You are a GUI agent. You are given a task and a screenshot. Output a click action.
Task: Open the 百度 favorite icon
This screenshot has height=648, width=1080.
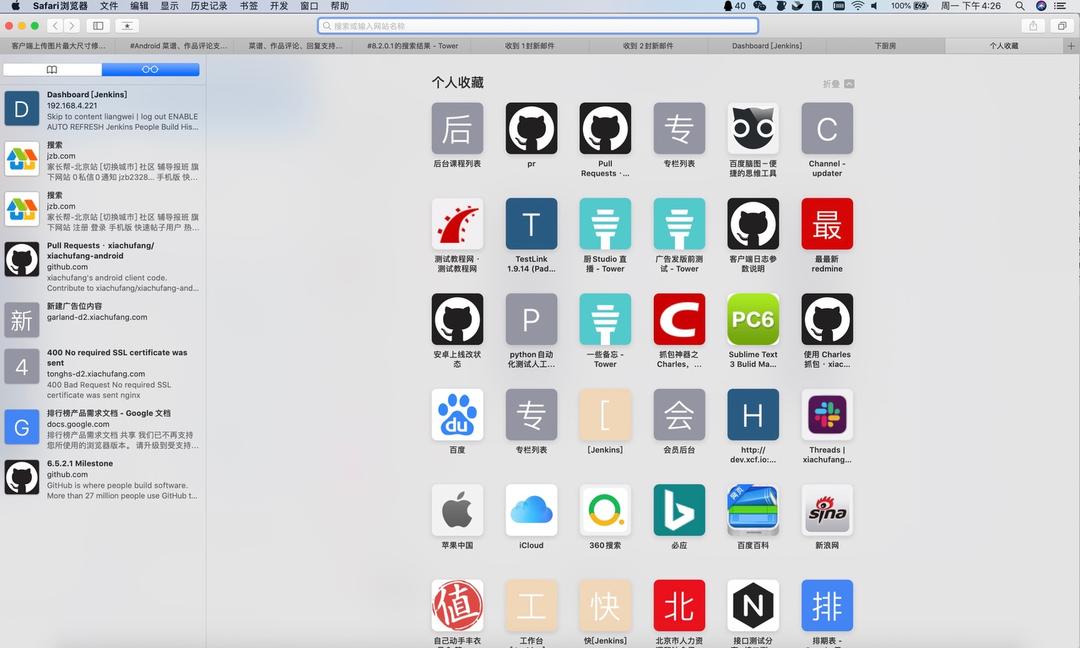pyautogui.click(x=457, y=415)
